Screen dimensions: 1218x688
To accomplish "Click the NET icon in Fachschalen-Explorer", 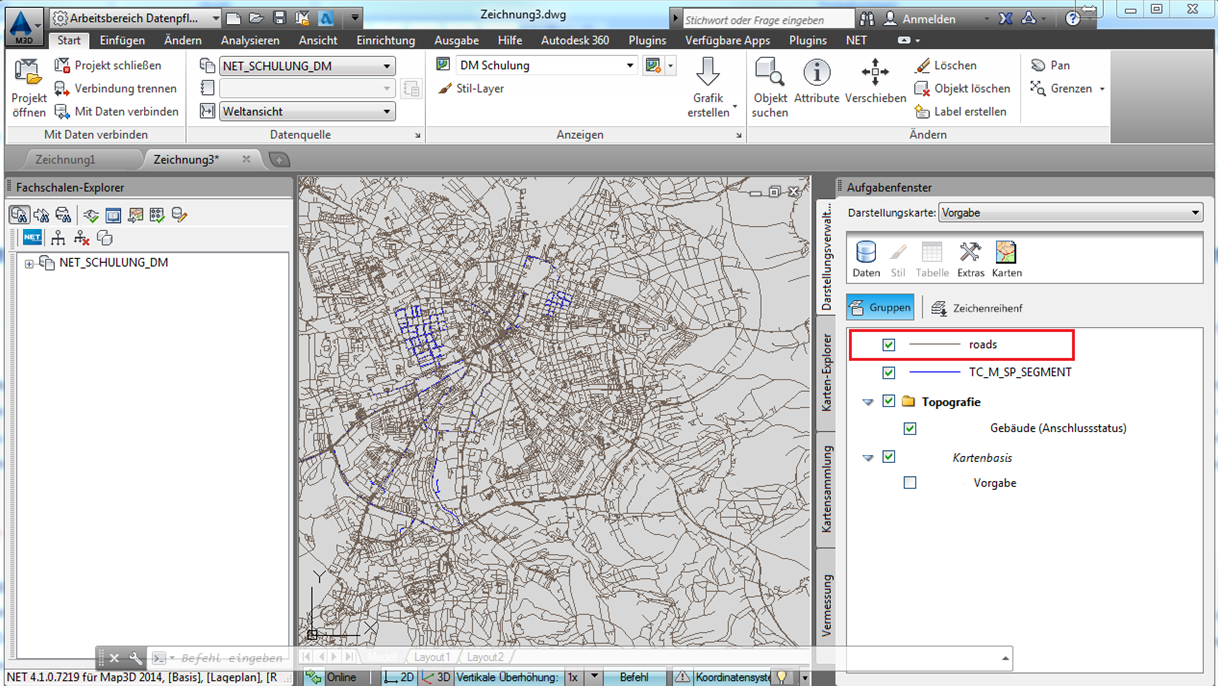I will point(32,238).
